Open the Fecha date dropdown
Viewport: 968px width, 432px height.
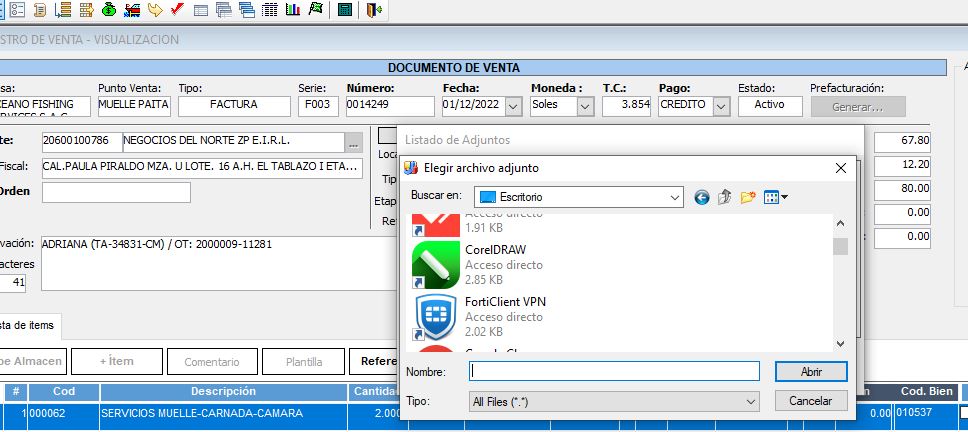click(513, 105)
